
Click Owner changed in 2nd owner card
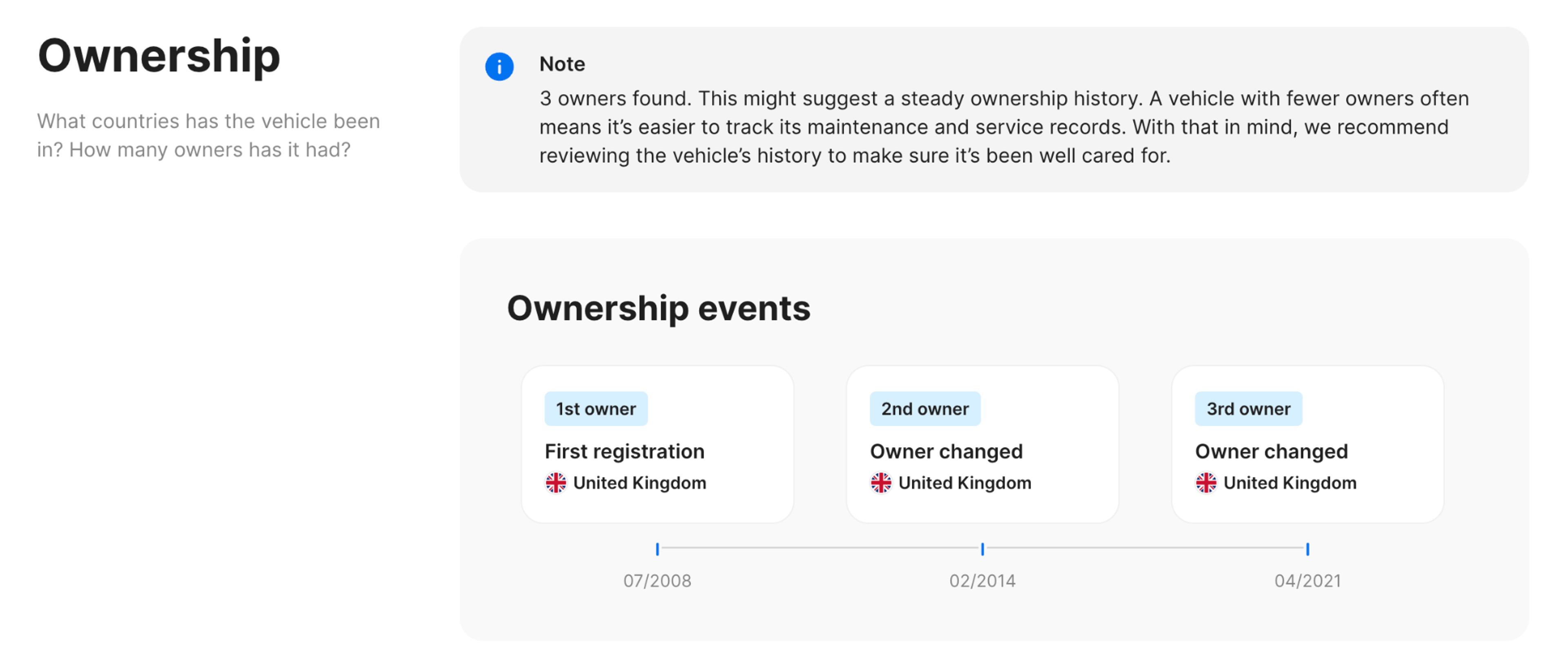pos(946,451)
